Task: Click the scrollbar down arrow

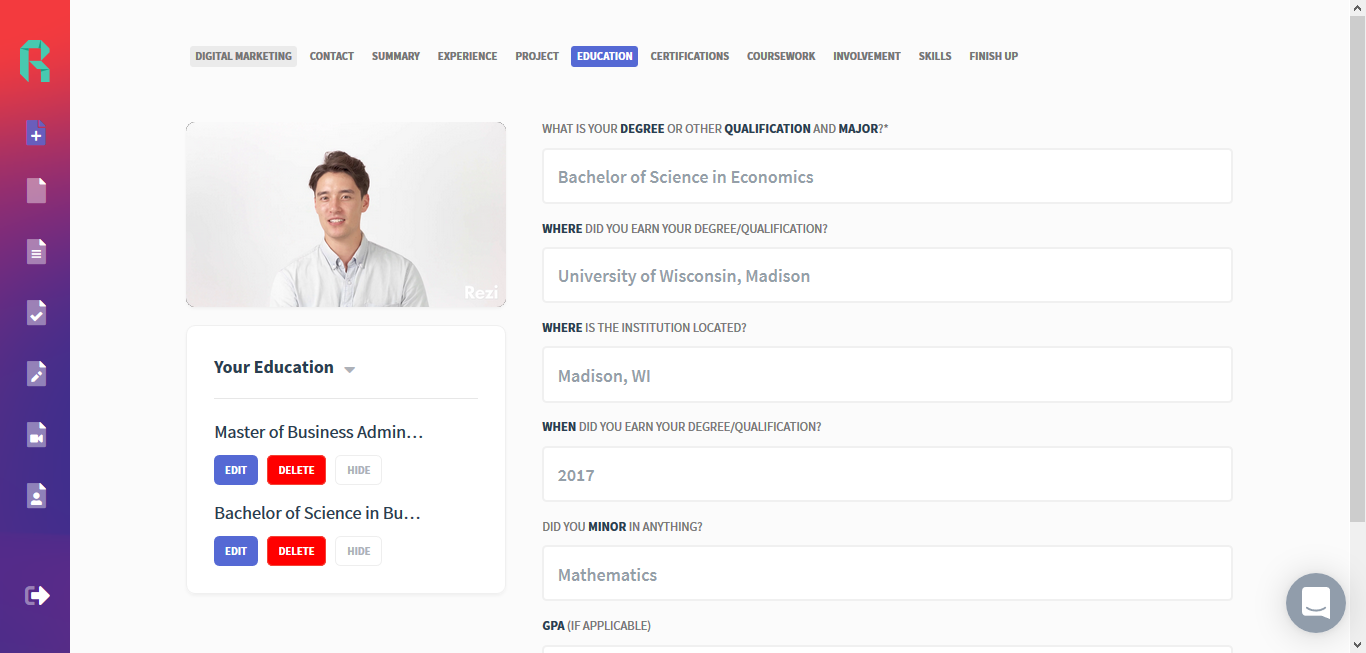Action: (x=1357, y=644)
